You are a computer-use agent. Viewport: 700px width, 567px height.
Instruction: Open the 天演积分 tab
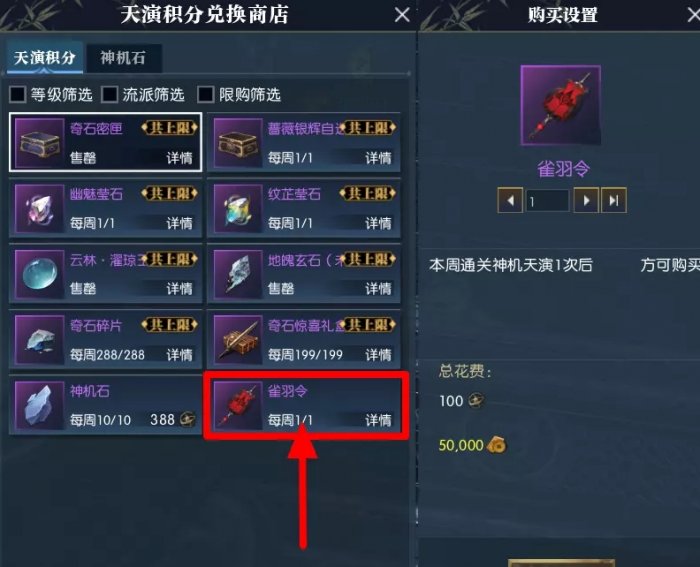[x=45, y=58]
